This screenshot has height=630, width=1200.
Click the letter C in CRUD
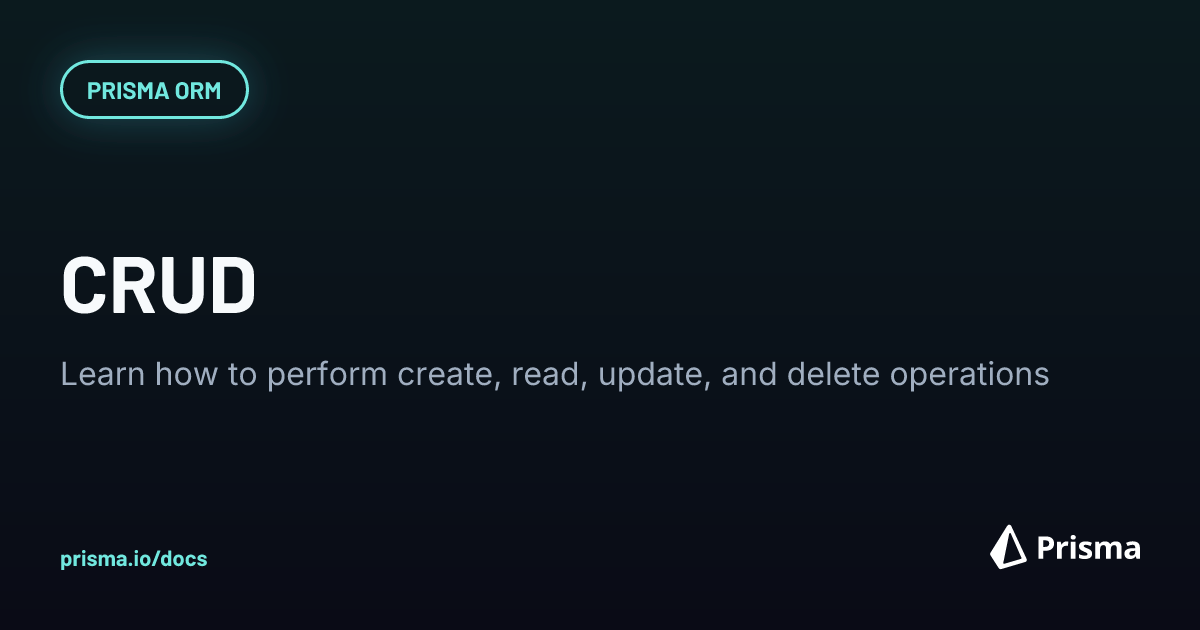pyautogui.click(x=83, y=286)
